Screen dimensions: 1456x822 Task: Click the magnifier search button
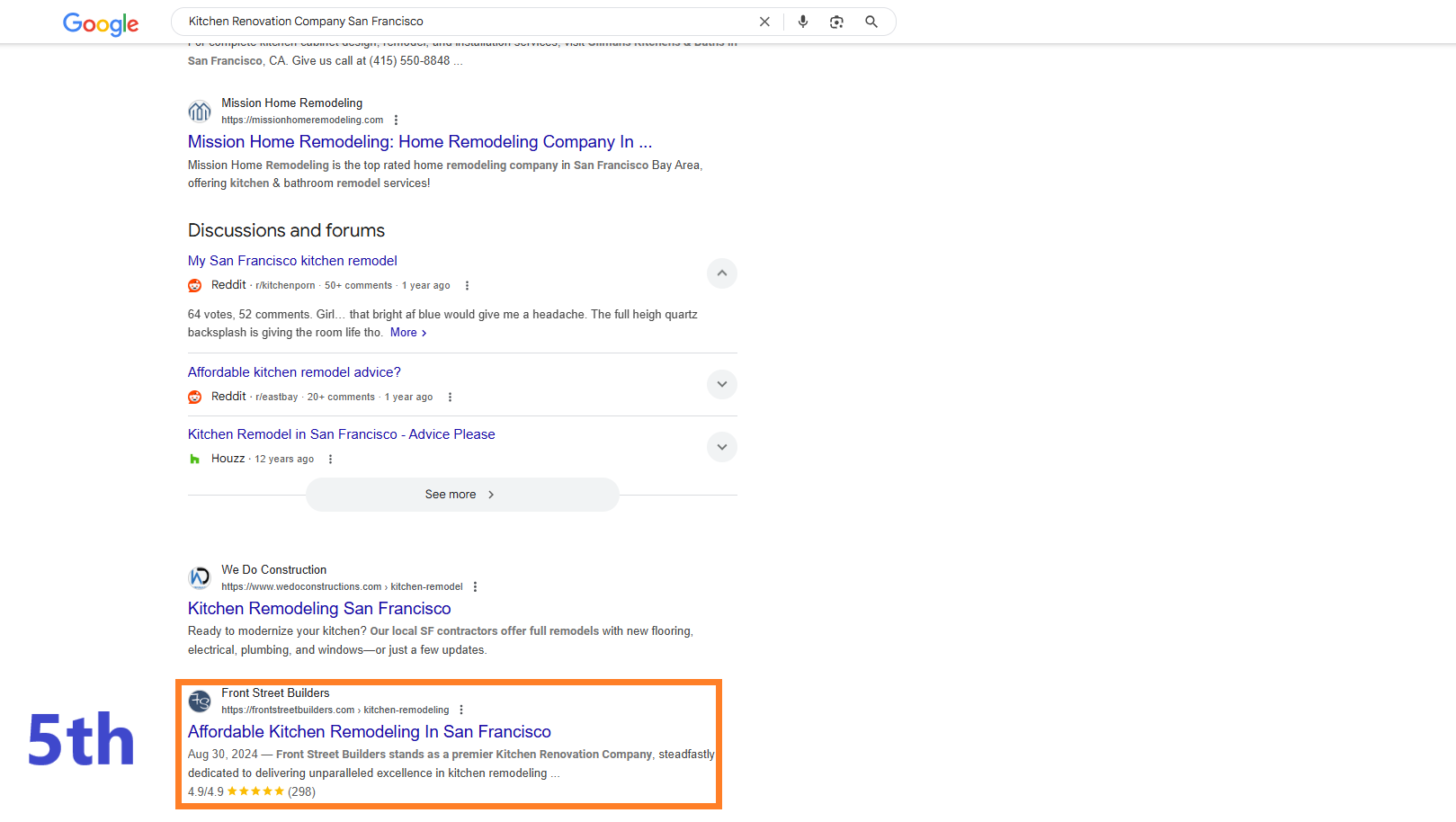pos(871,22)
